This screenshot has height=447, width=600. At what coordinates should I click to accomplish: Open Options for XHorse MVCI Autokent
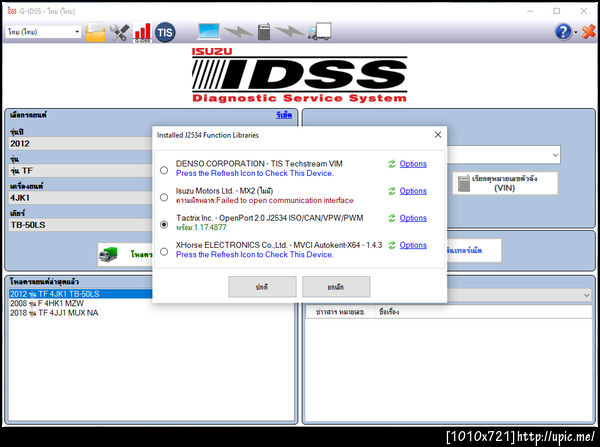click(x=413, y=245)
